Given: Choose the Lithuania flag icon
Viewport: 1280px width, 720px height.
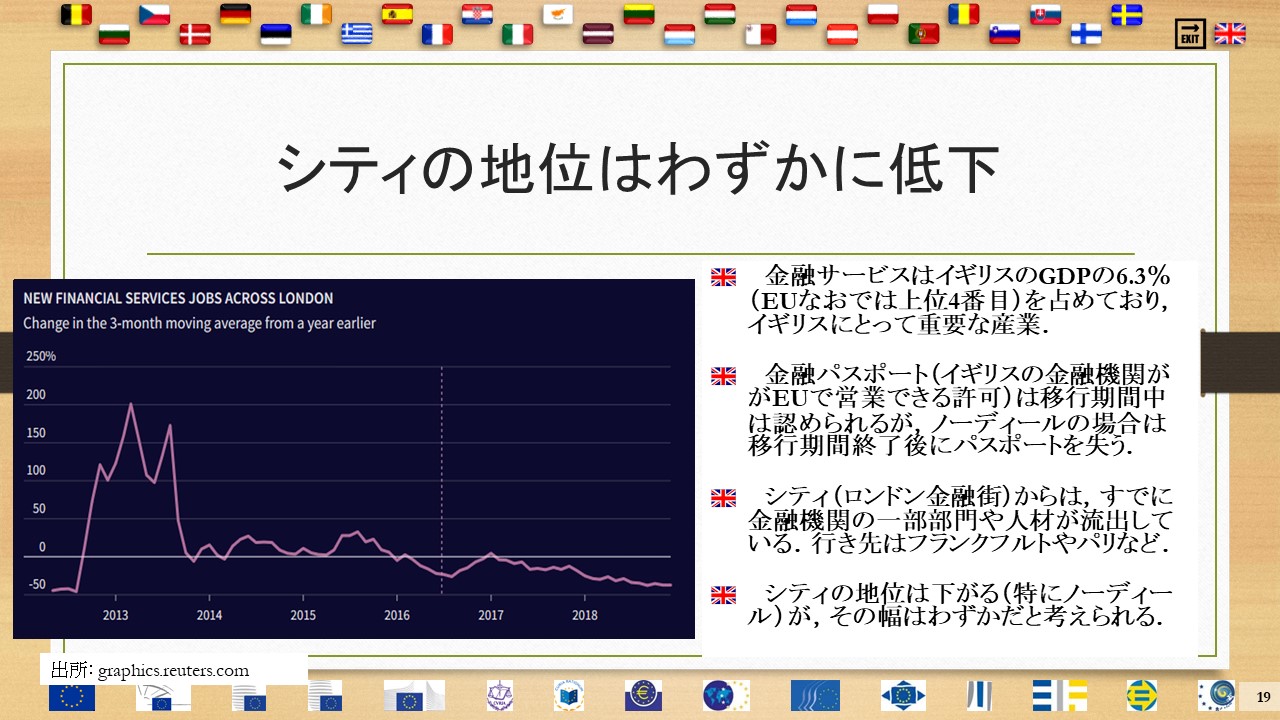Looking at the screenshot, I should coord(639,14).
